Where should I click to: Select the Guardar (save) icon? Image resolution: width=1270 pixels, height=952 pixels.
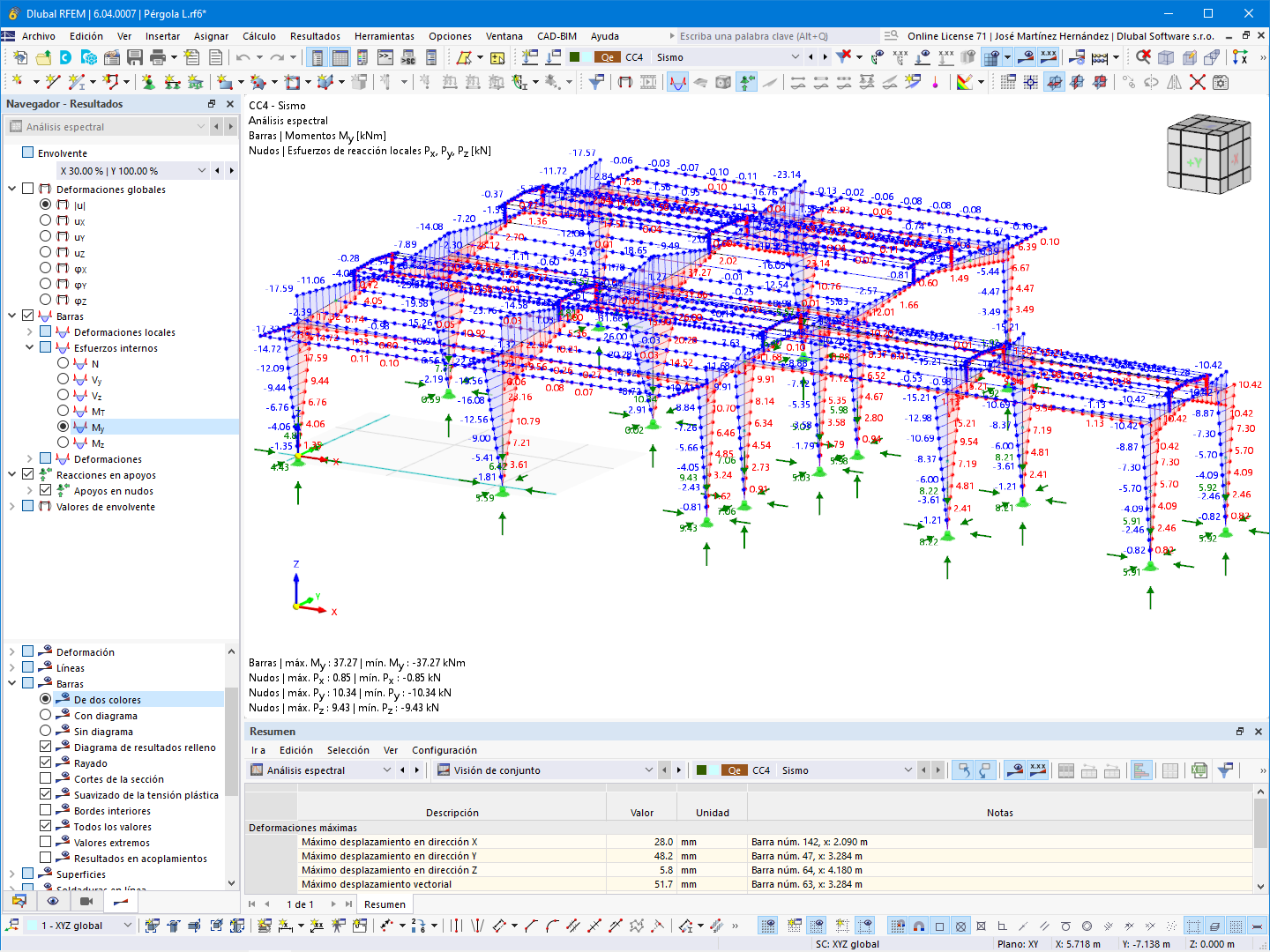click(134, 56)
